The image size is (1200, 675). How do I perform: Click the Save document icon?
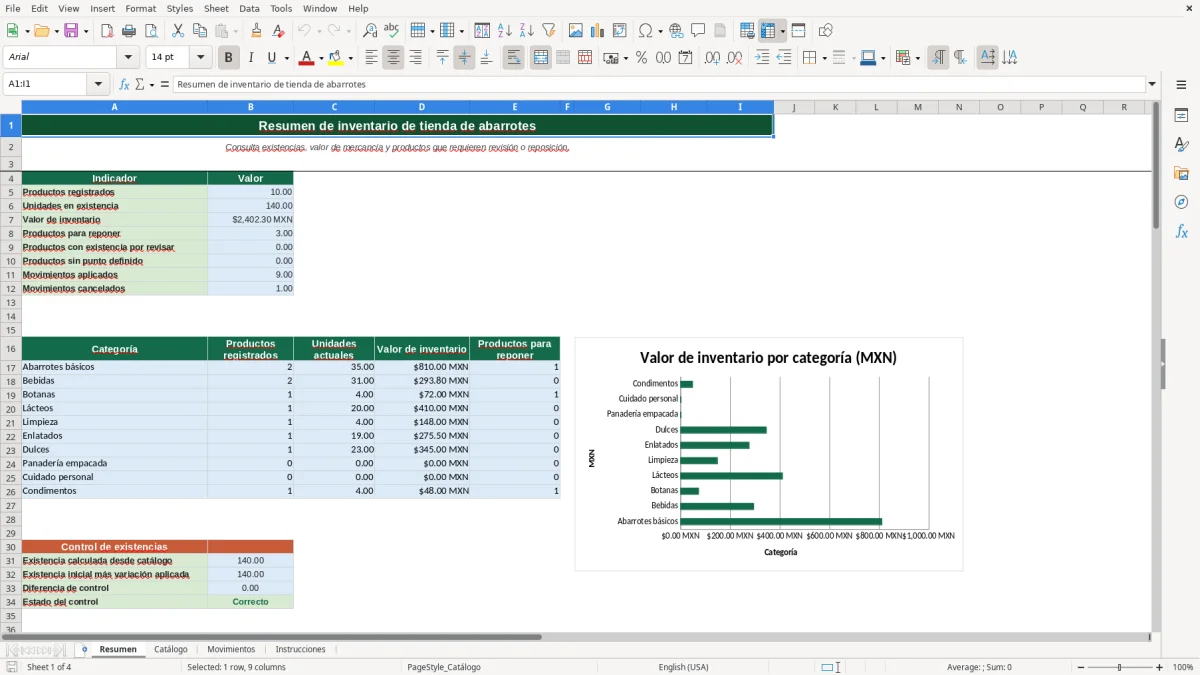click(x=71, y=31)
